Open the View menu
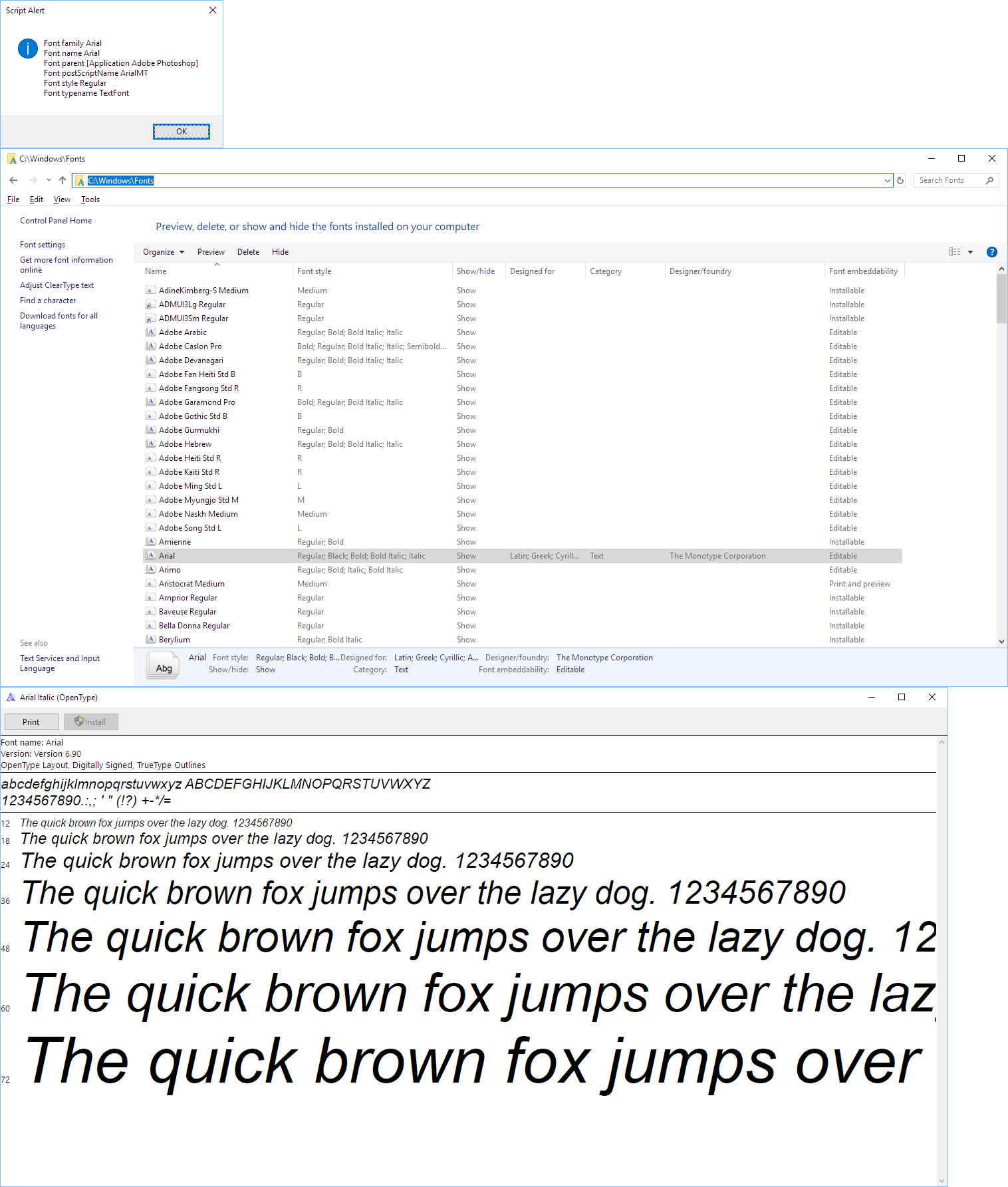The width and height of the screenshot is (1008, 1187). coord(62,199)
